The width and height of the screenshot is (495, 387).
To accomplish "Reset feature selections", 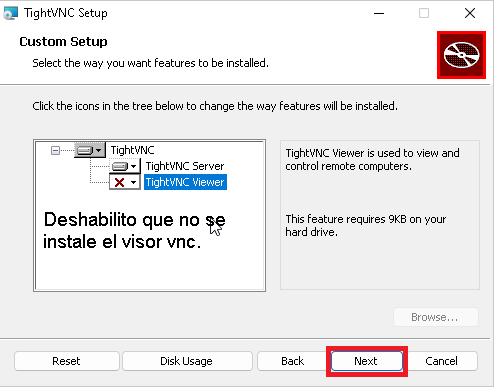I will [x=66, y=361].
